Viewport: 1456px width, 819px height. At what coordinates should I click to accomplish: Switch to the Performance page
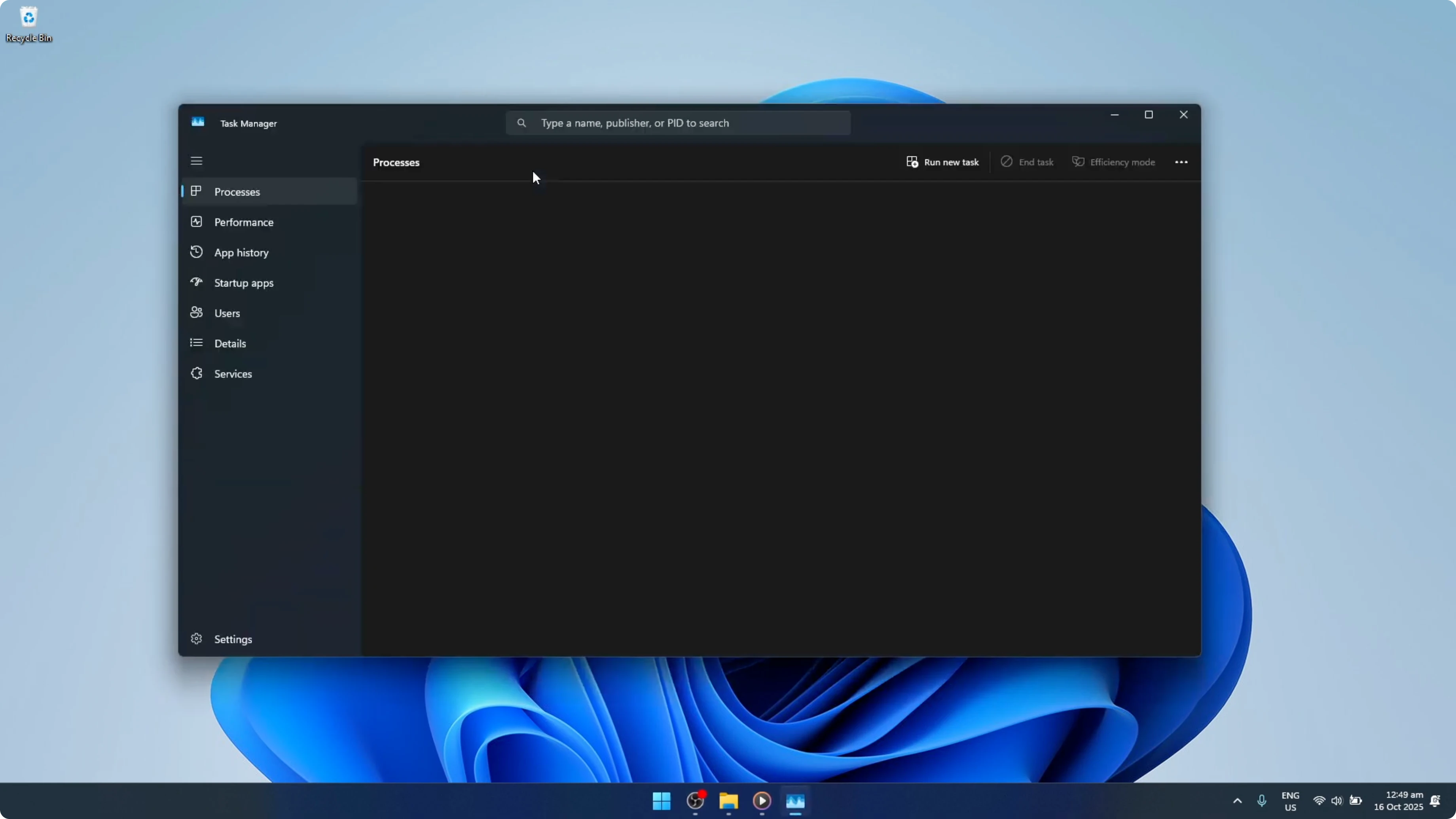[269, 222]
